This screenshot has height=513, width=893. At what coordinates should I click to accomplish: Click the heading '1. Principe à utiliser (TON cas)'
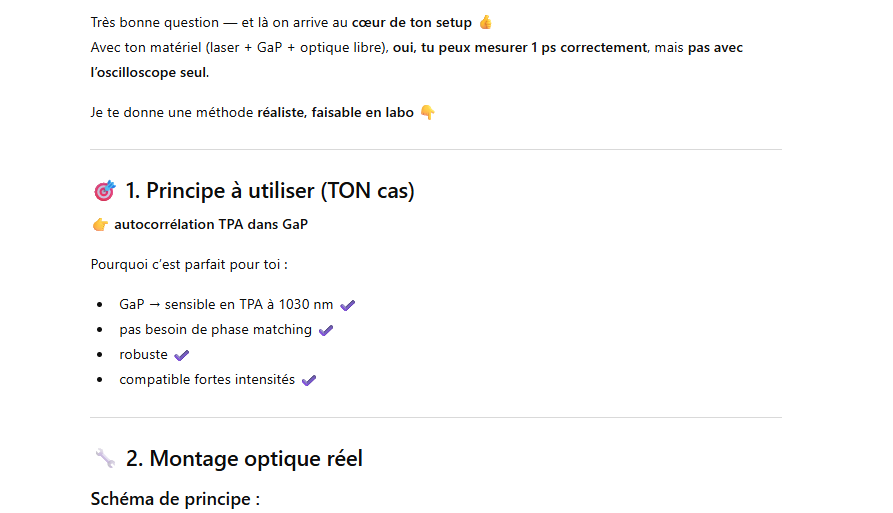[270, 191]
